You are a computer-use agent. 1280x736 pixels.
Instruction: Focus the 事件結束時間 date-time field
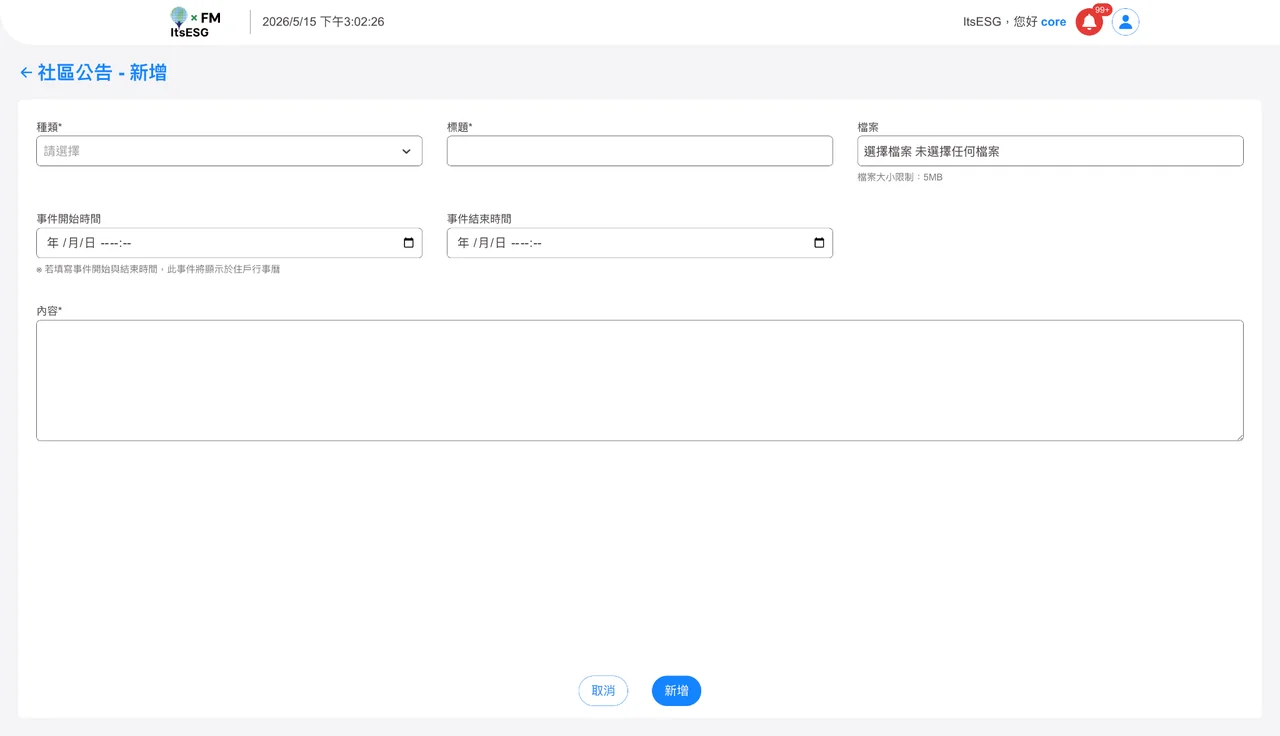640,243
